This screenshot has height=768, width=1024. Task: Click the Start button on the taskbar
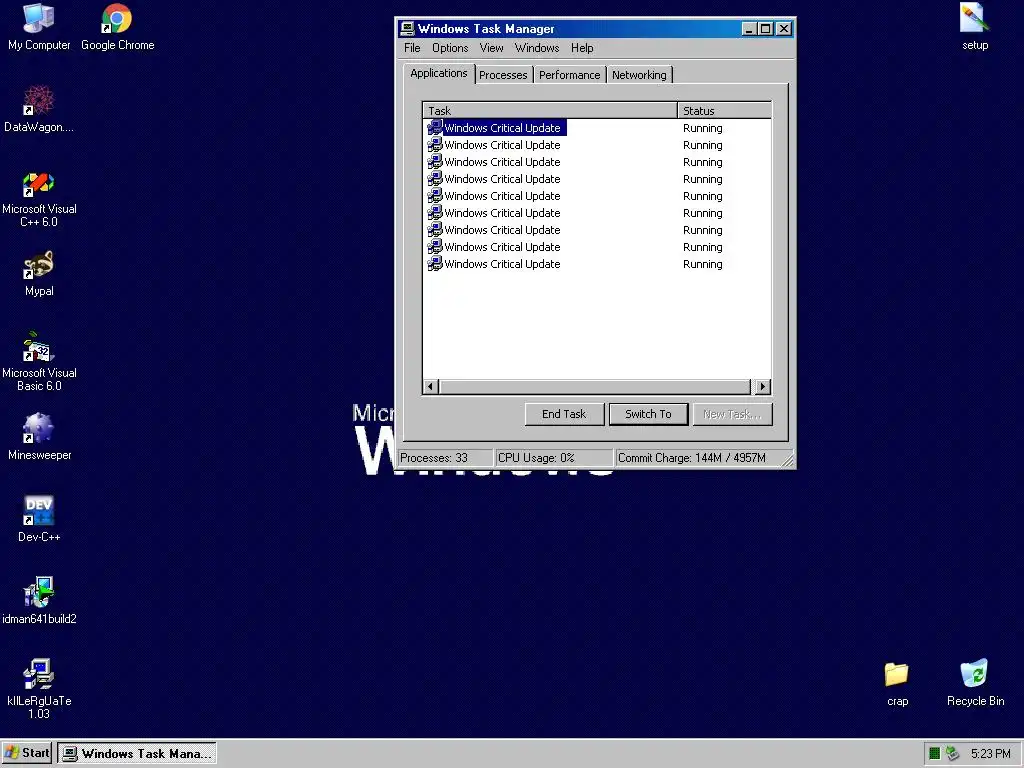pos(27,753)
